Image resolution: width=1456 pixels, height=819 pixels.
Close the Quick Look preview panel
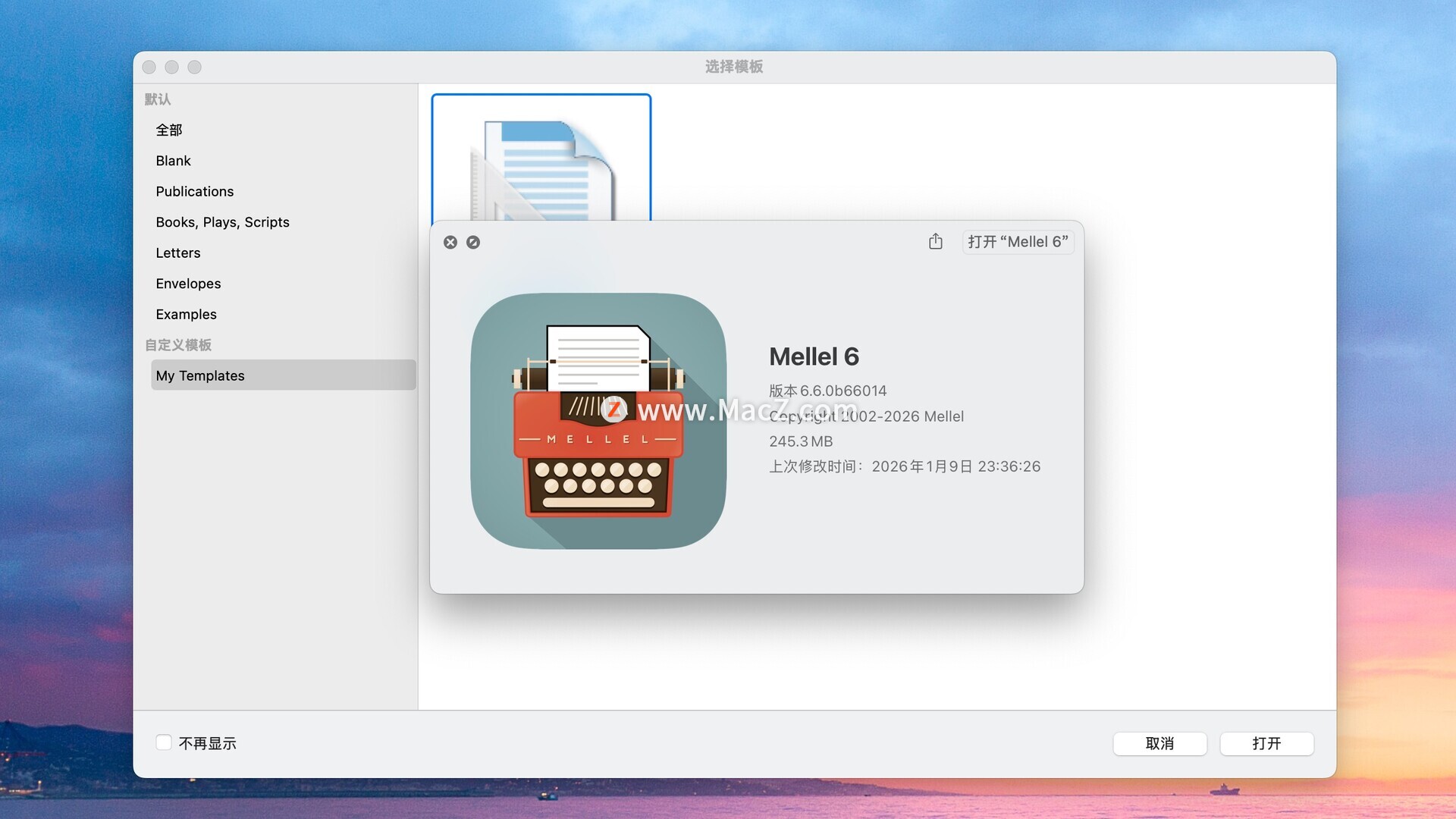[x=450, y=242]
